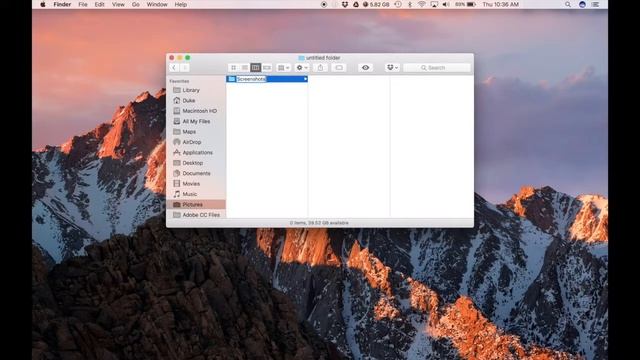Open the View menu
This screenshot has height=360, width=640.
[x=118, y=4]
